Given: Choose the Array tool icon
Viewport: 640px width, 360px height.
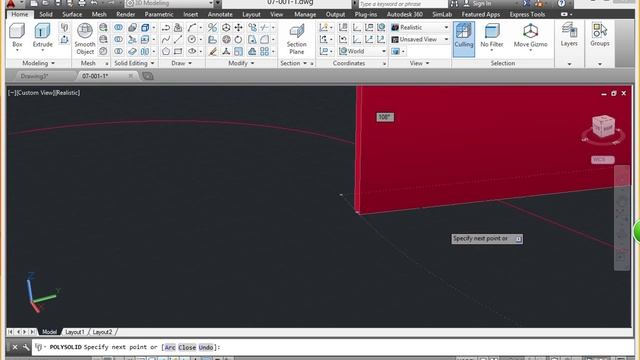Looking at the screenshot, I should (264, 51).
